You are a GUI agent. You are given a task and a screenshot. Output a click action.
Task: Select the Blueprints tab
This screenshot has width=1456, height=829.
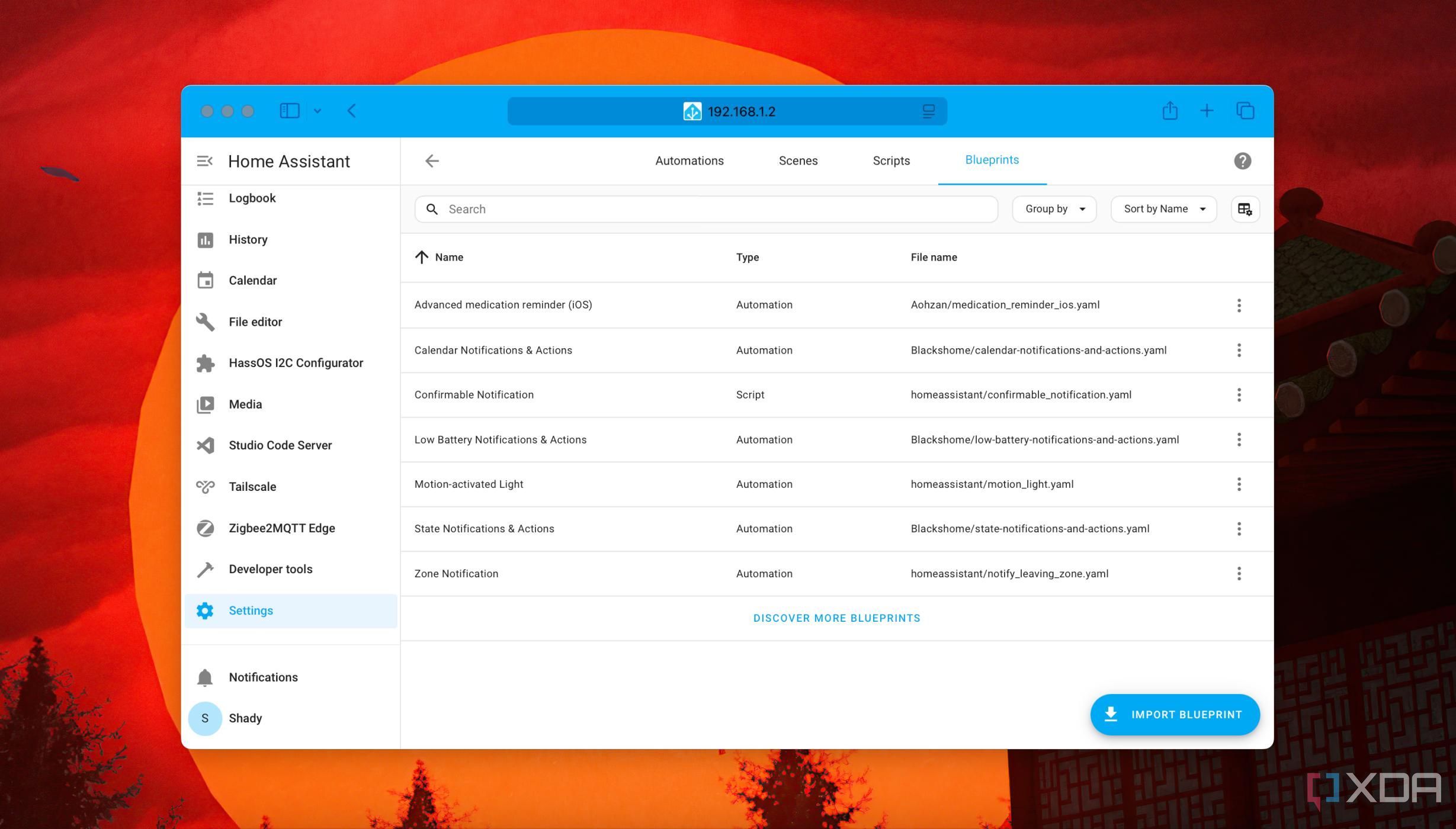[992, 160]
